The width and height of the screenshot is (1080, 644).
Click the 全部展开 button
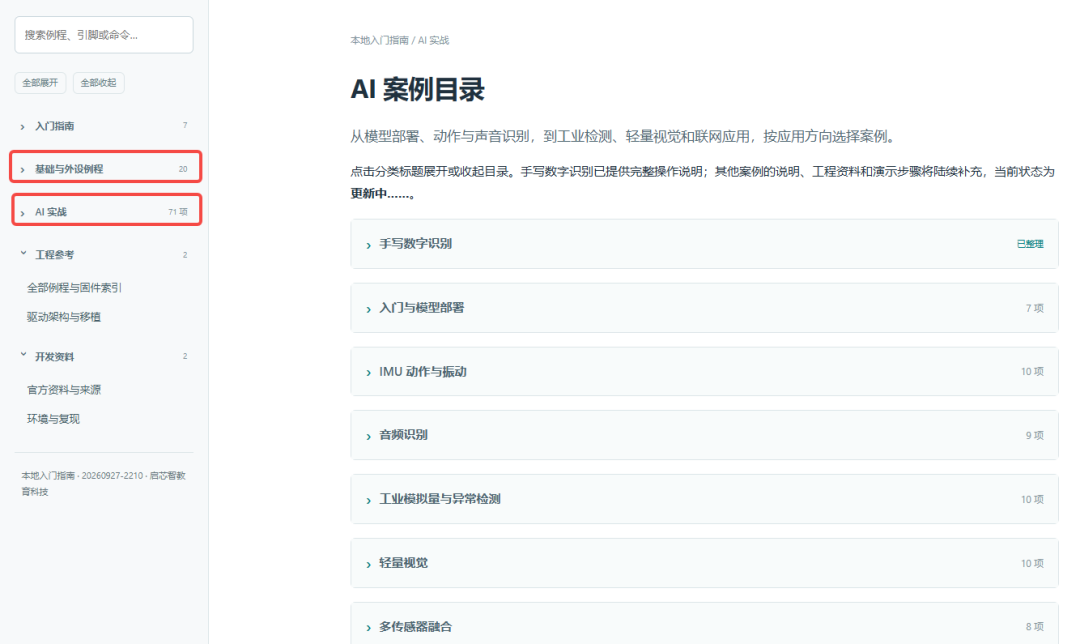[40, 83]
